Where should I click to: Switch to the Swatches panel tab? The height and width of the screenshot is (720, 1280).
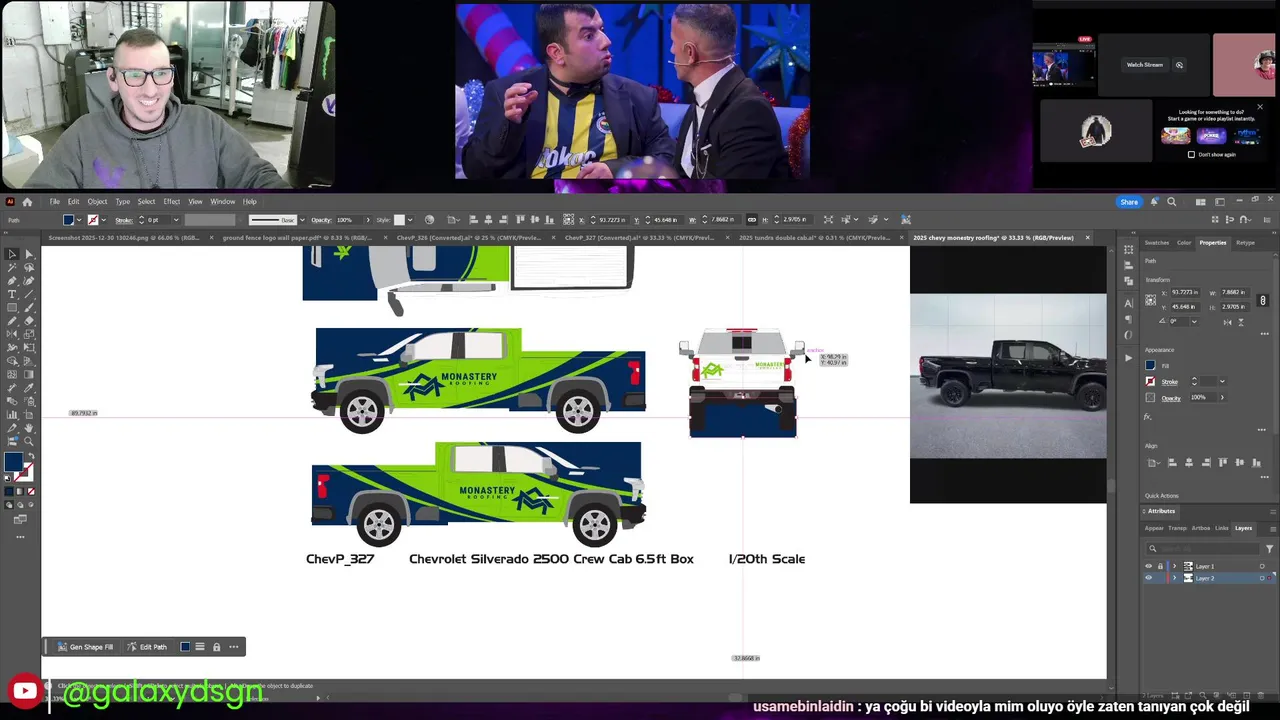(1156, 242)
